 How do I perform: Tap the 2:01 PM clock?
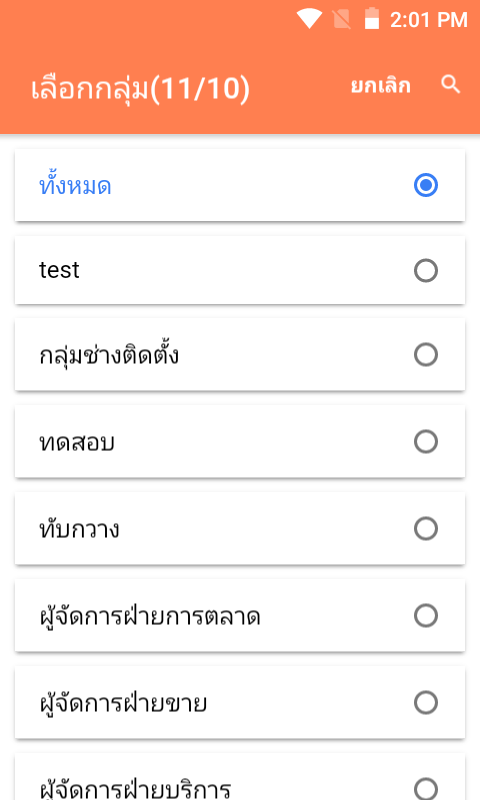428,20
